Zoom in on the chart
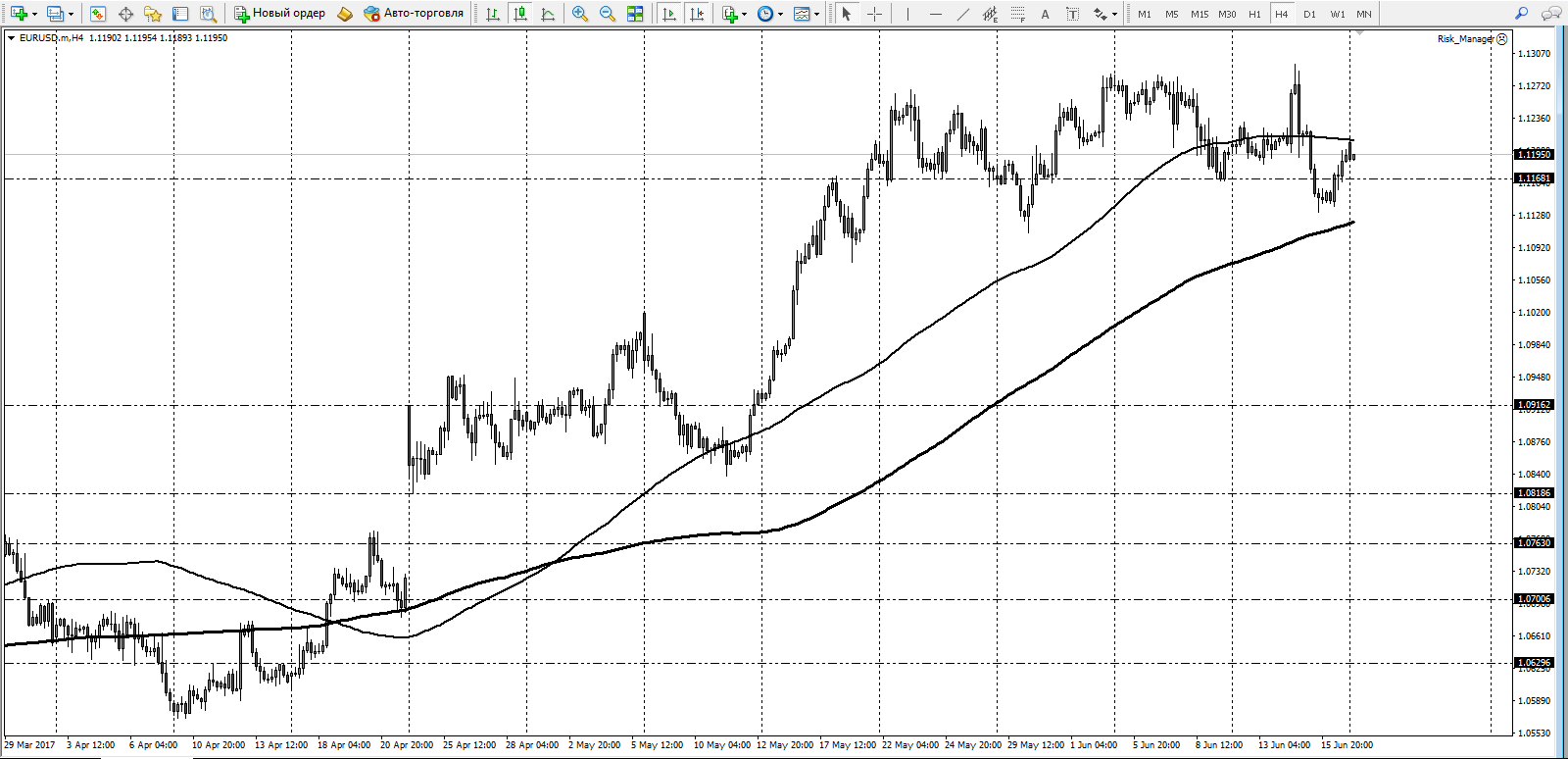This screenshot has width=1568, height=759. (580, 14)
